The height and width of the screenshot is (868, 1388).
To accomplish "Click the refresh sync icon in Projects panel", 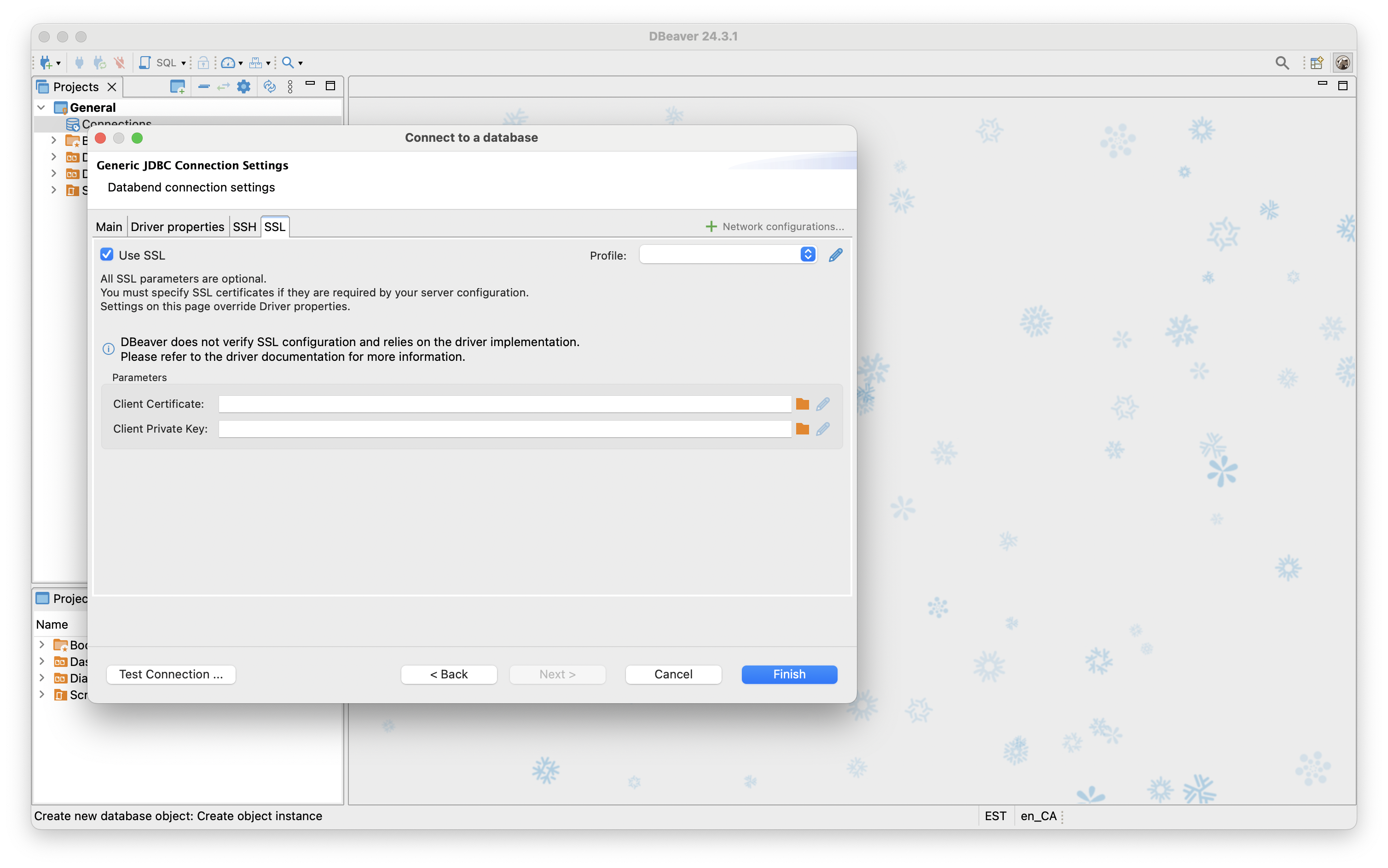I will pos(270,87).
